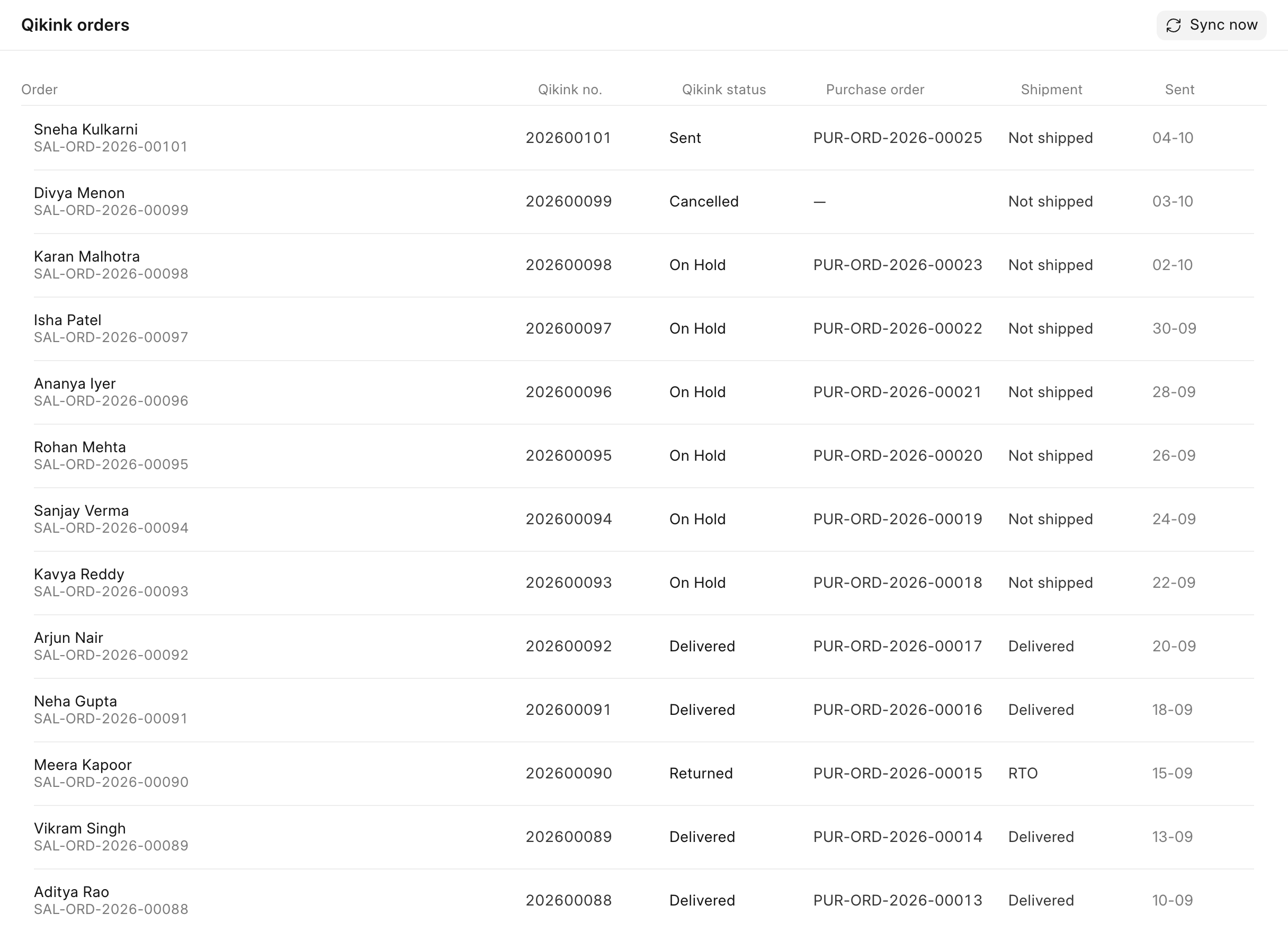Image resolution: width=1288 pixels, height=932 pixels.
Task: Click purchase order PUR-ORD-2026-00020
Action: 897,456
